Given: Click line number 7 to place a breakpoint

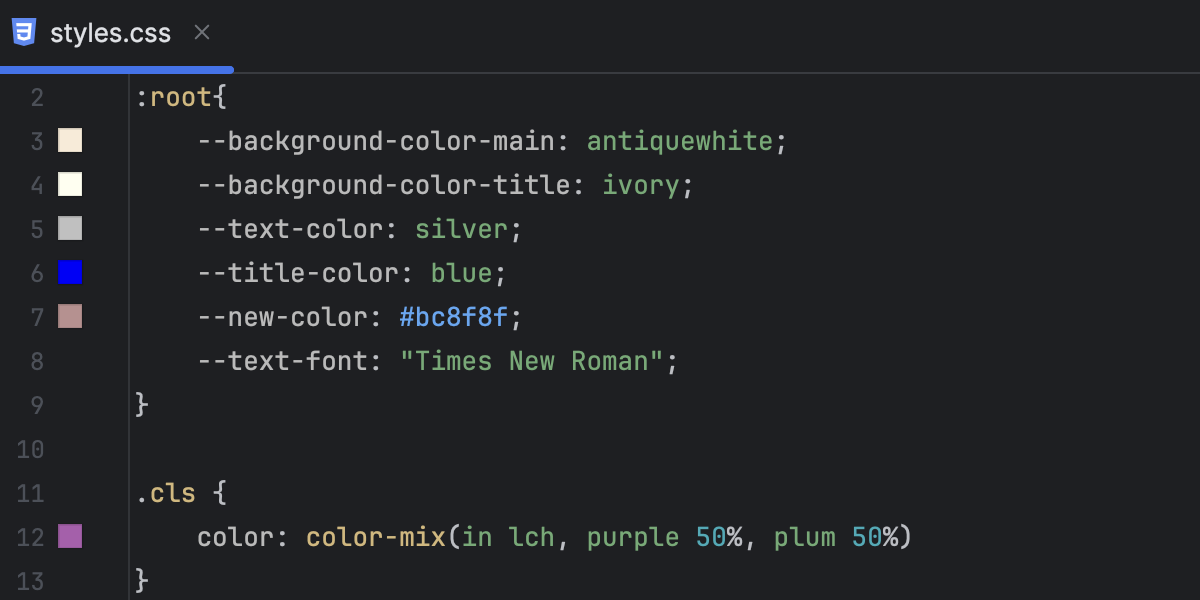Looking at the screenshot, I should [x=37, y=317].
